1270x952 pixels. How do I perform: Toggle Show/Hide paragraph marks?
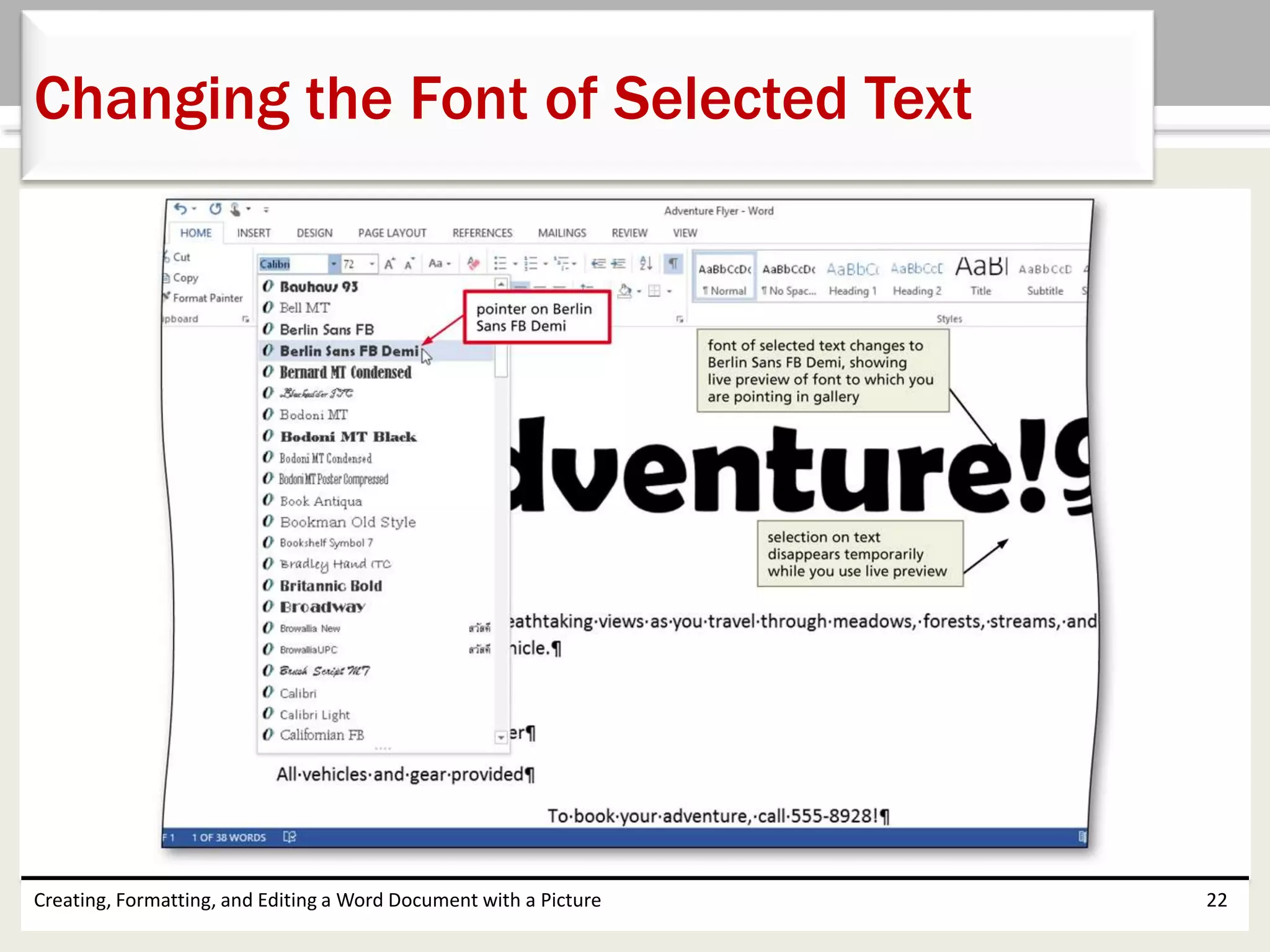673,263
